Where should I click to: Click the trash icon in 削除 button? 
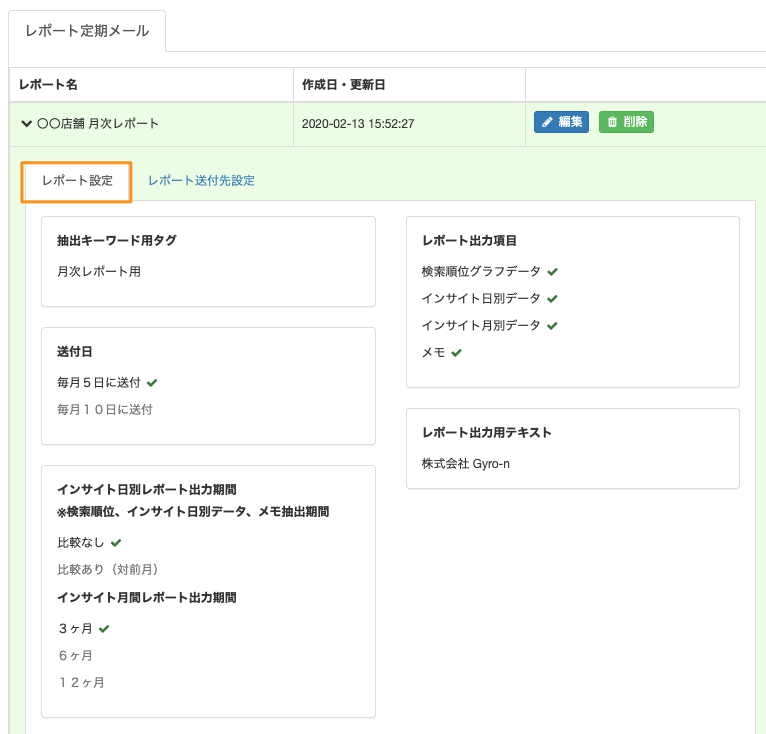click(x=612, y=122)
